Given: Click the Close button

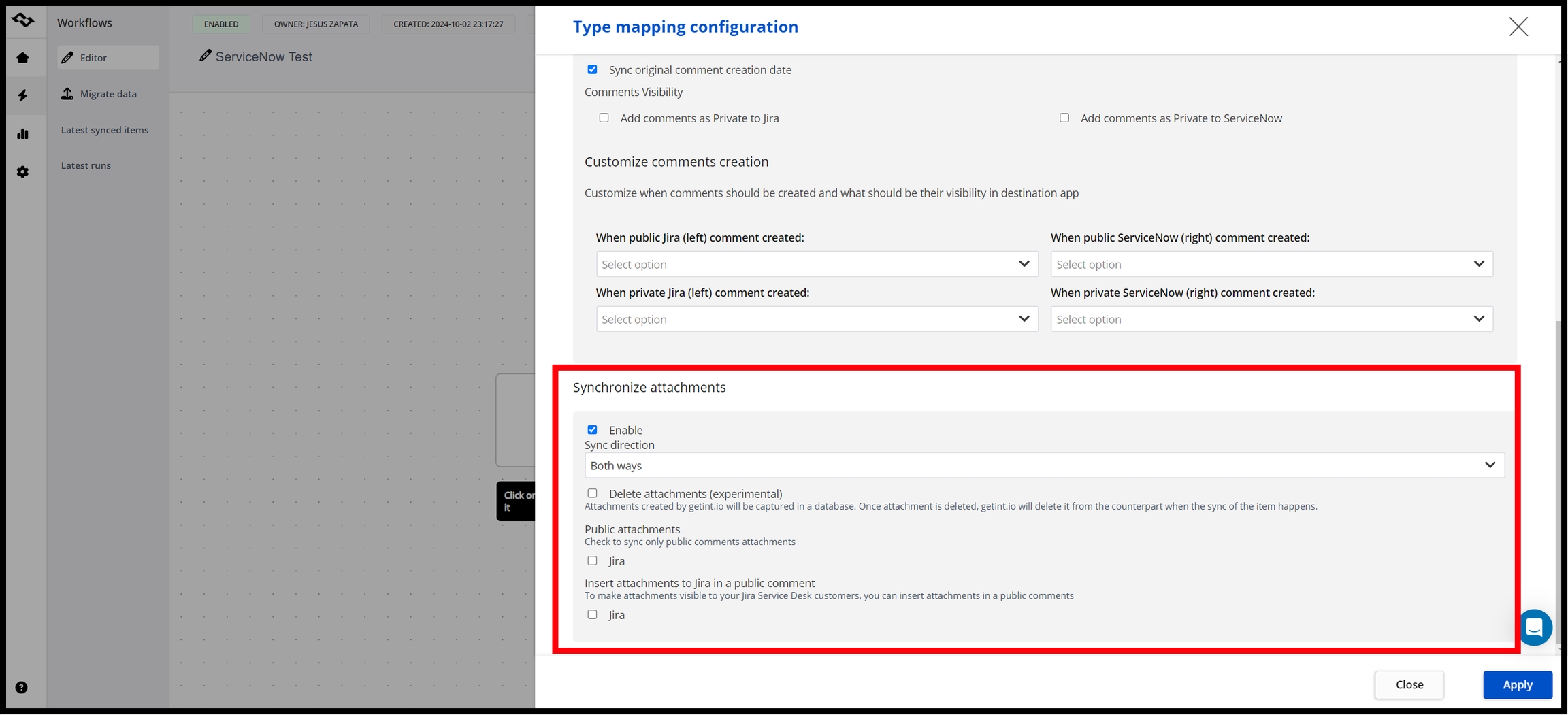Looking at the screenshot, I should (x=1409, y=684).
